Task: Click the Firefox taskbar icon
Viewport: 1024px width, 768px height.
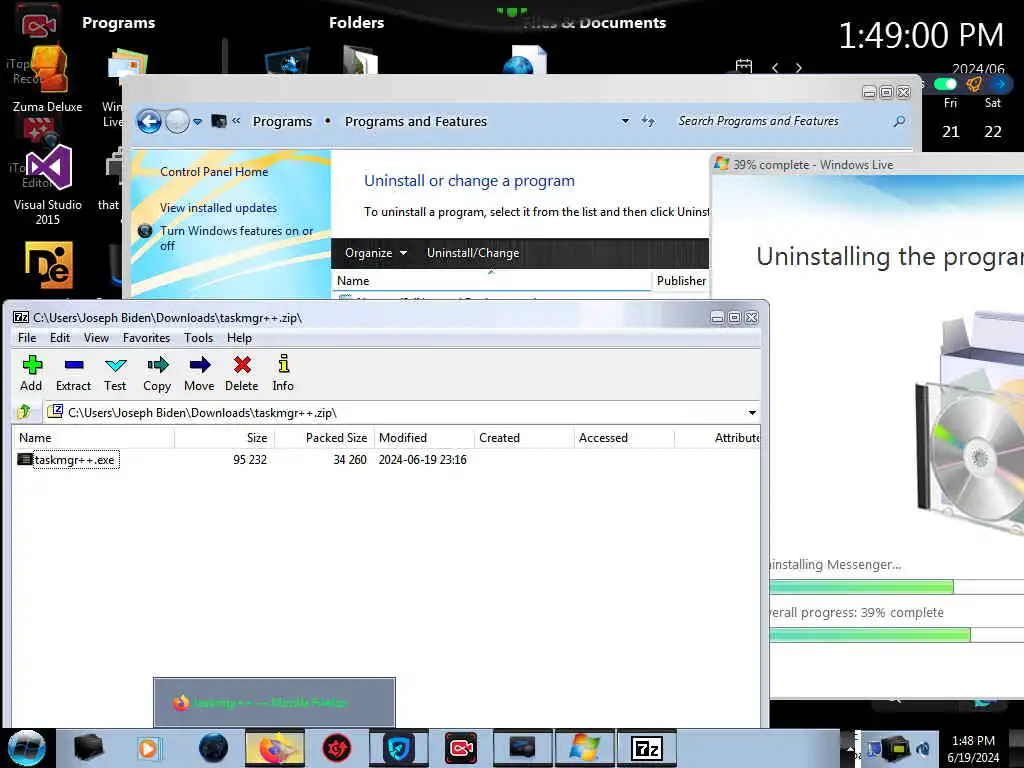Action: coord(275,748)
